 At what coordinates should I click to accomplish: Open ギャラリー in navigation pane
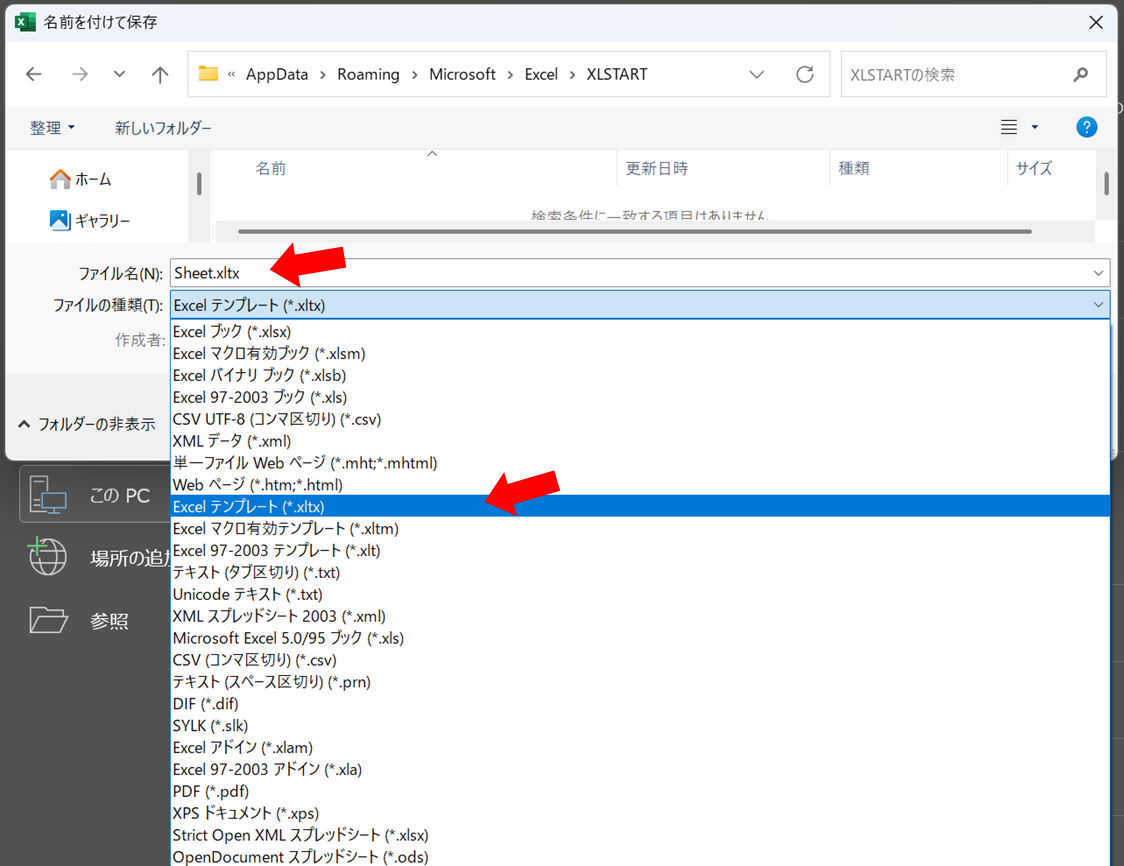coord(90,220)
